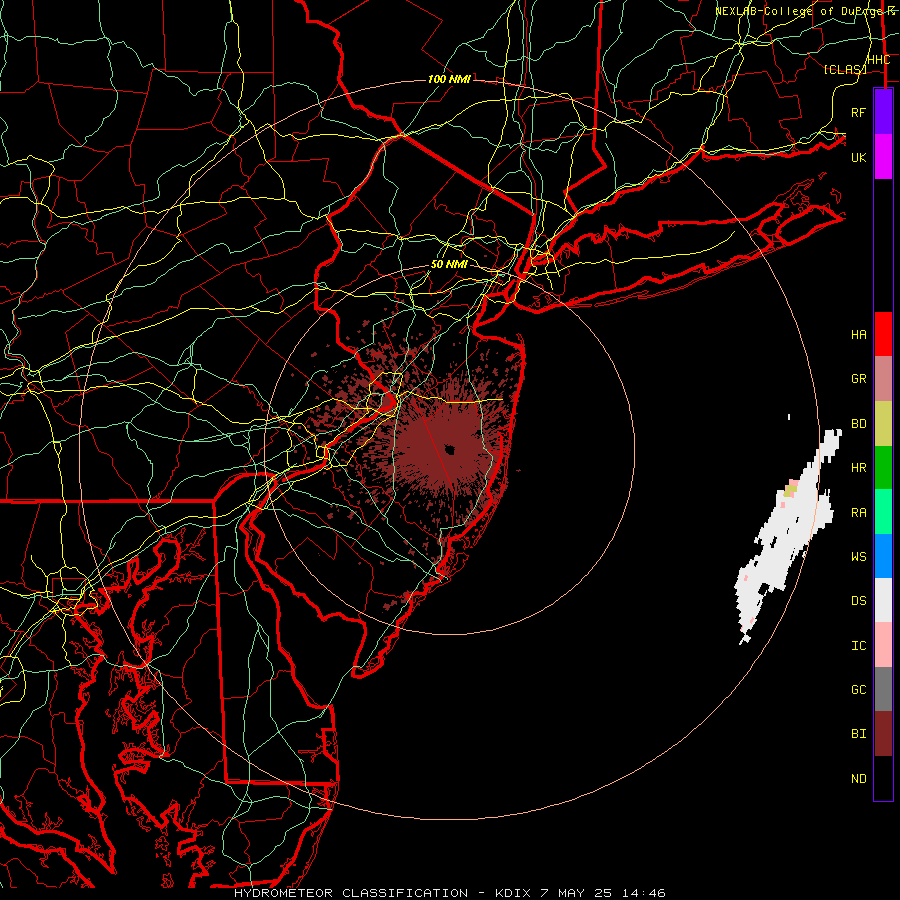Click the HHC product label
Viewport: 900px width, 900px height.
point(878,60)
